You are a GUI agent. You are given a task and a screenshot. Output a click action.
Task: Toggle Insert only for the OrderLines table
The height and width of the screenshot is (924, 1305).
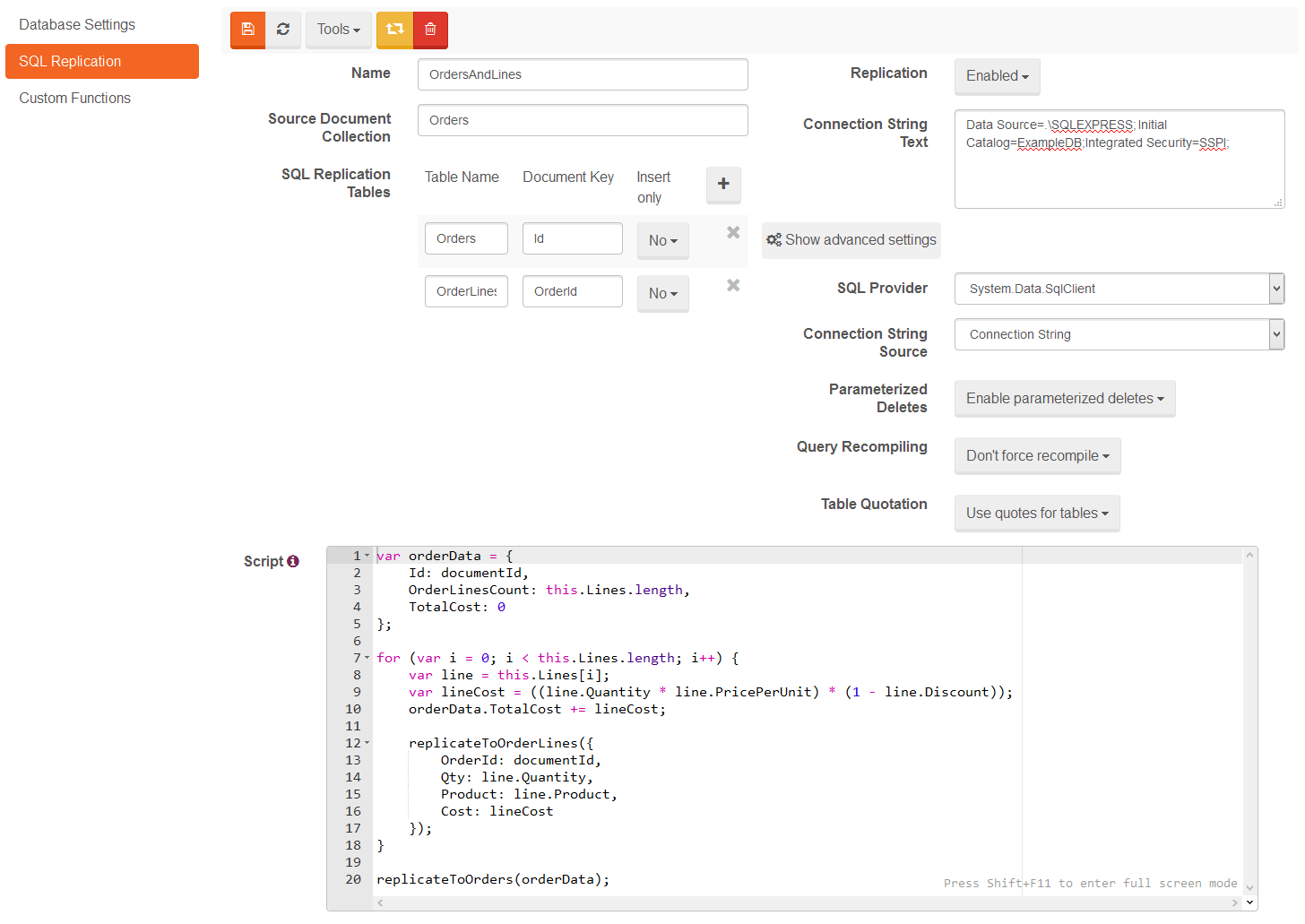point(662,293)
